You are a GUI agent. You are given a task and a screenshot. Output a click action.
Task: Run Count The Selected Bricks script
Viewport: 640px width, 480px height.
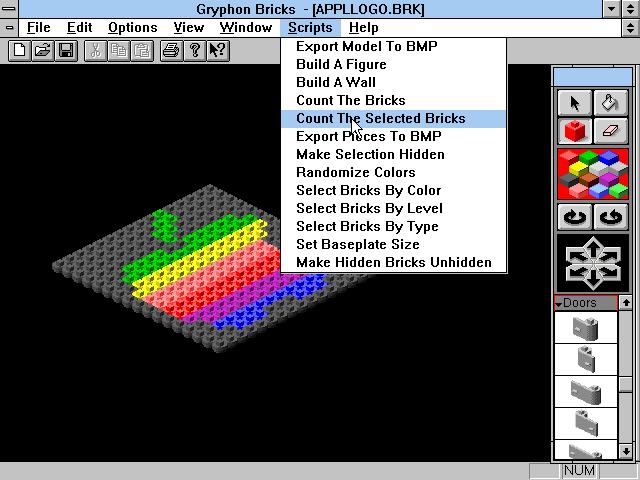click(393, 118)
